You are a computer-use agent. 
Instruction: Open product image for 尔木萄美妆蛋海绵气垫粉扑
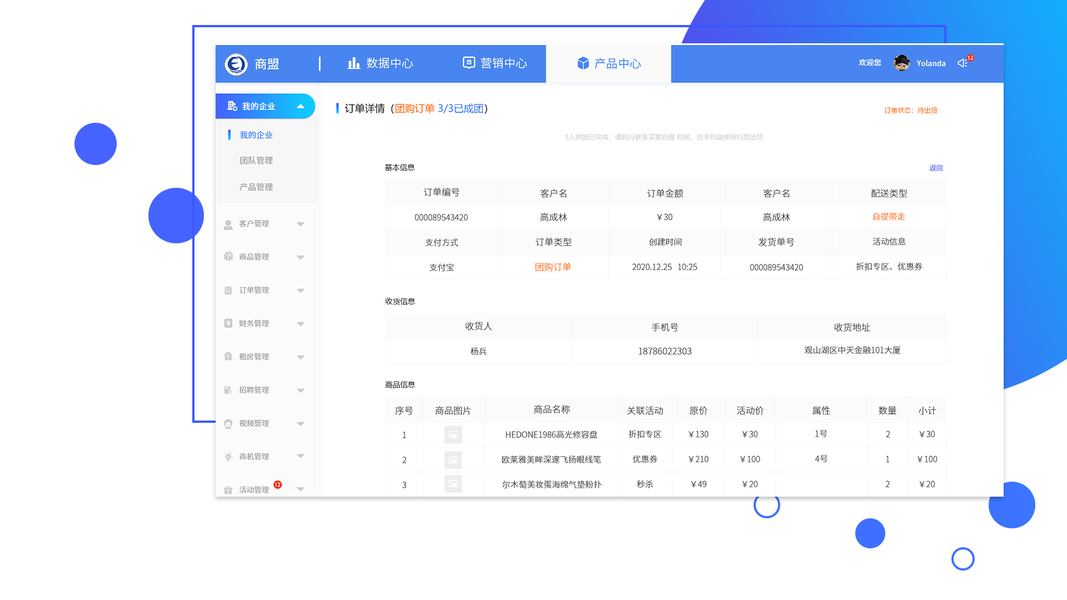(453, 484)
